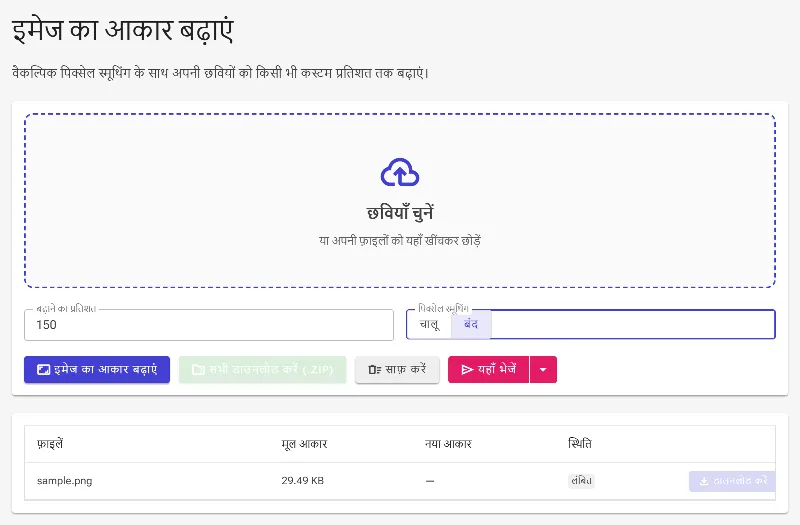The image size is (800, 525).
Task: Click the subtitle description under the heading
Action: tap(220, 73)
